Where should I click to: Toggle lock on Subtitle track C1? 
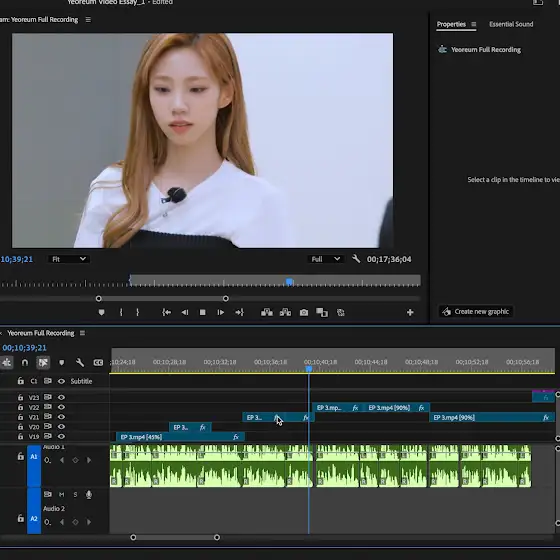tap(21, 381)
